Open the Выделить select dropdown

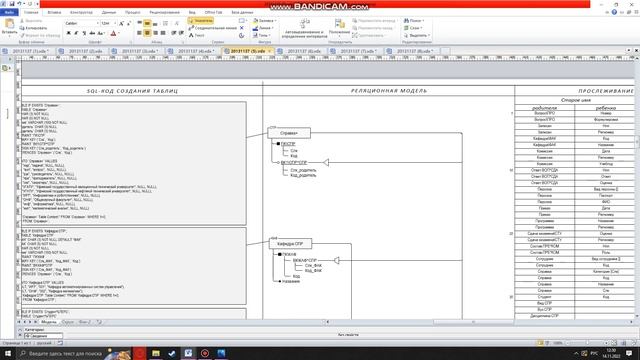tap(417, 36)
